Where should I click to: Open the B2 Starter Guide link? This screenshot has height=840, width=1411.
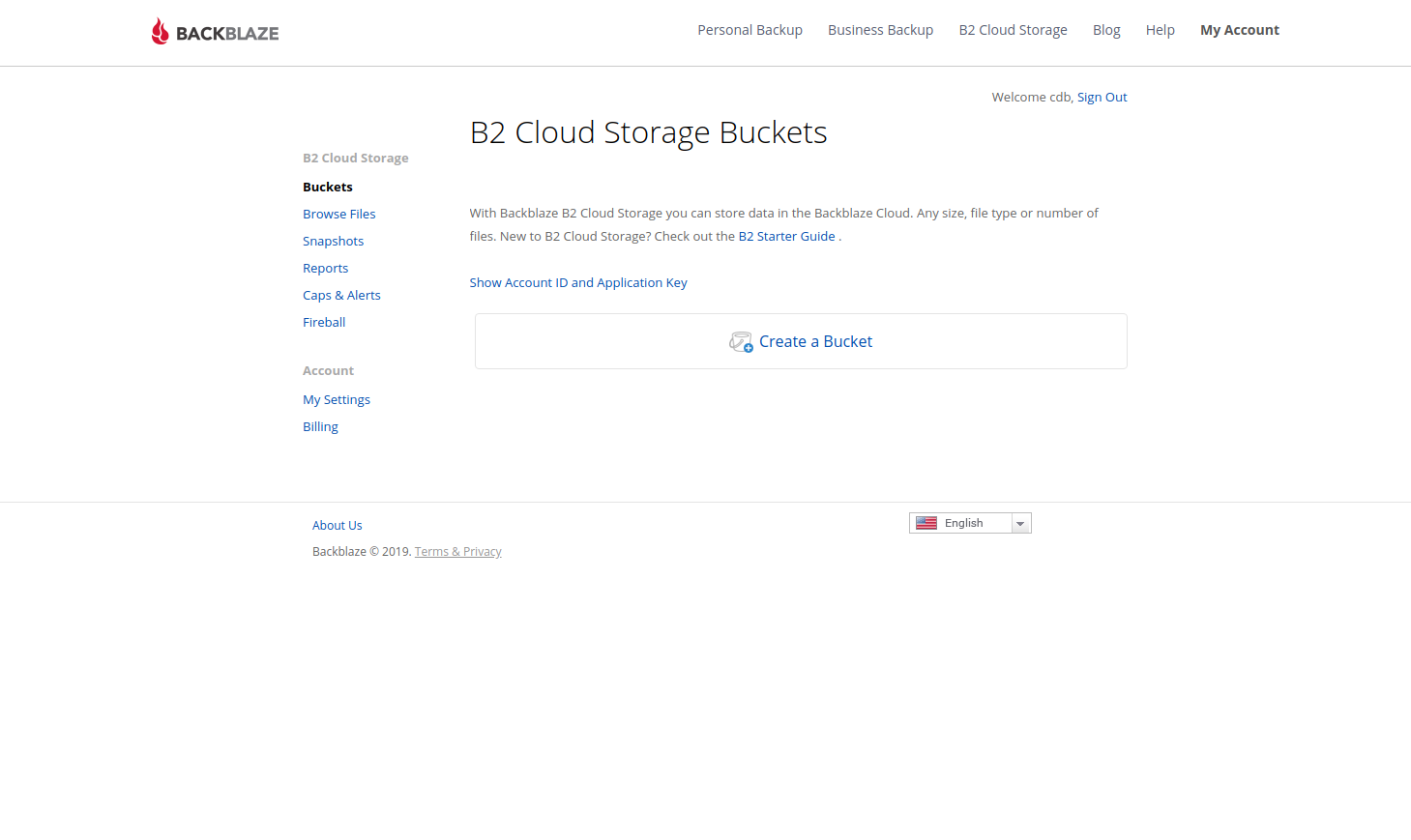click(786, 236)
